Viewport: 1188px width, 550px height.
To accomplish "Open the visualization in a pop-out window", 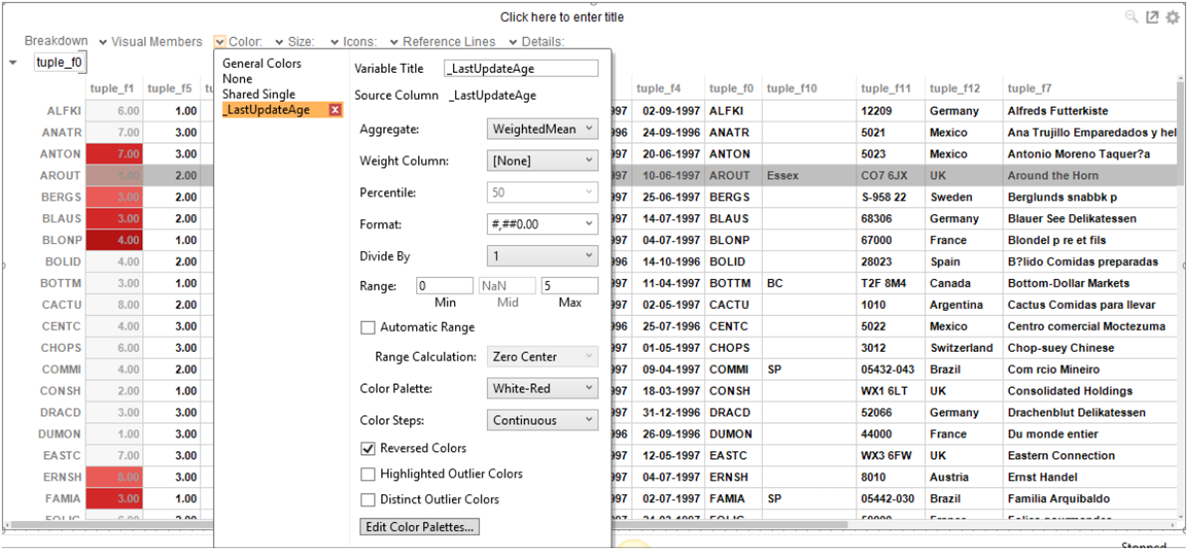I will point(1152,17).
